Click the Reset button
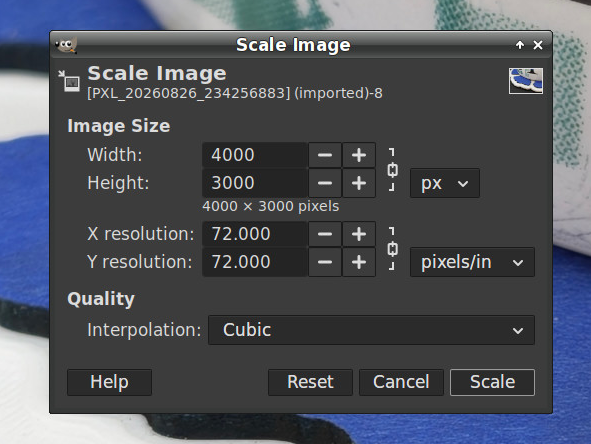 310,382
